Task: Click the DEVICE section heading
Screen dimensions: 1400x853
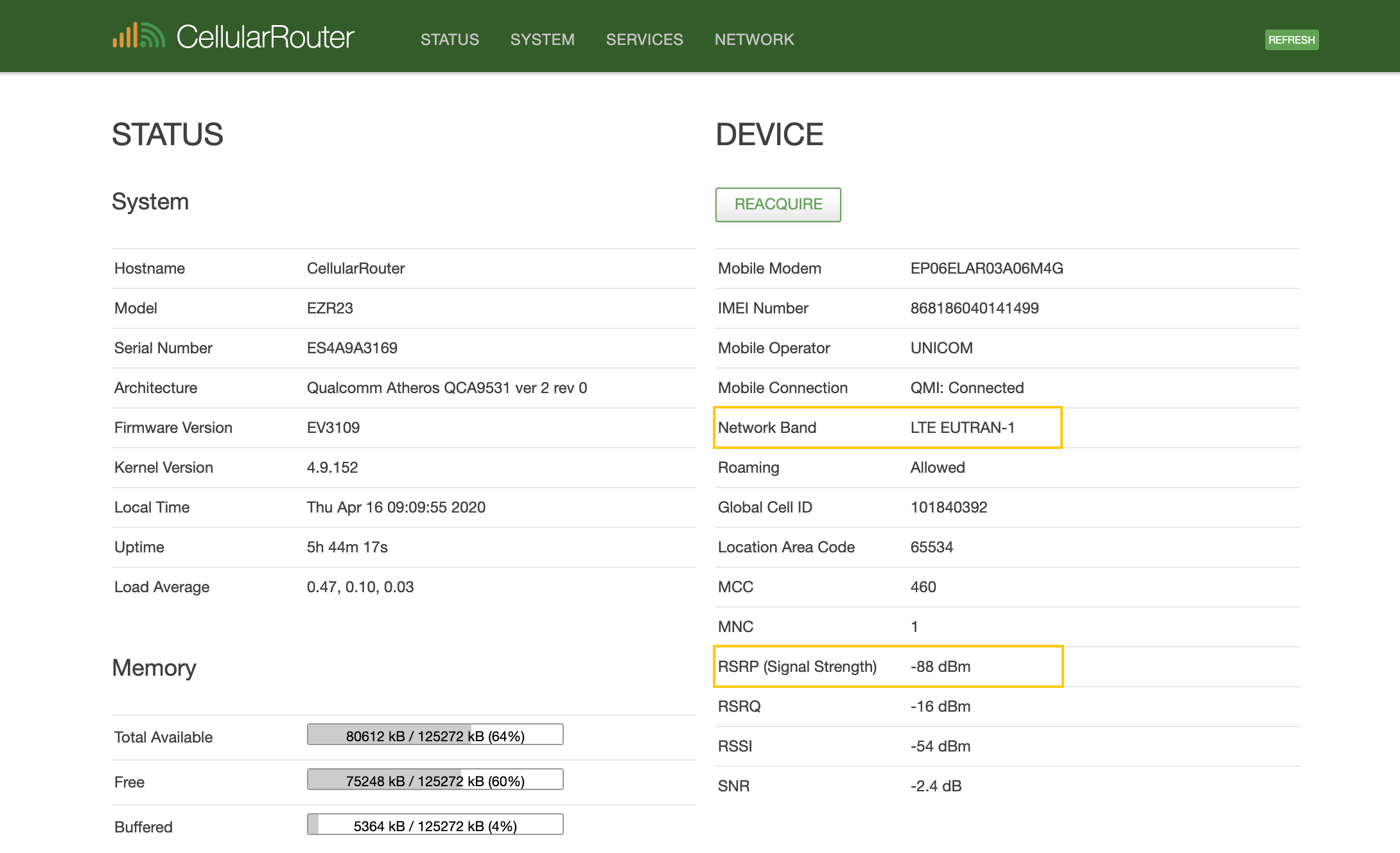Action: pos(769,135)
